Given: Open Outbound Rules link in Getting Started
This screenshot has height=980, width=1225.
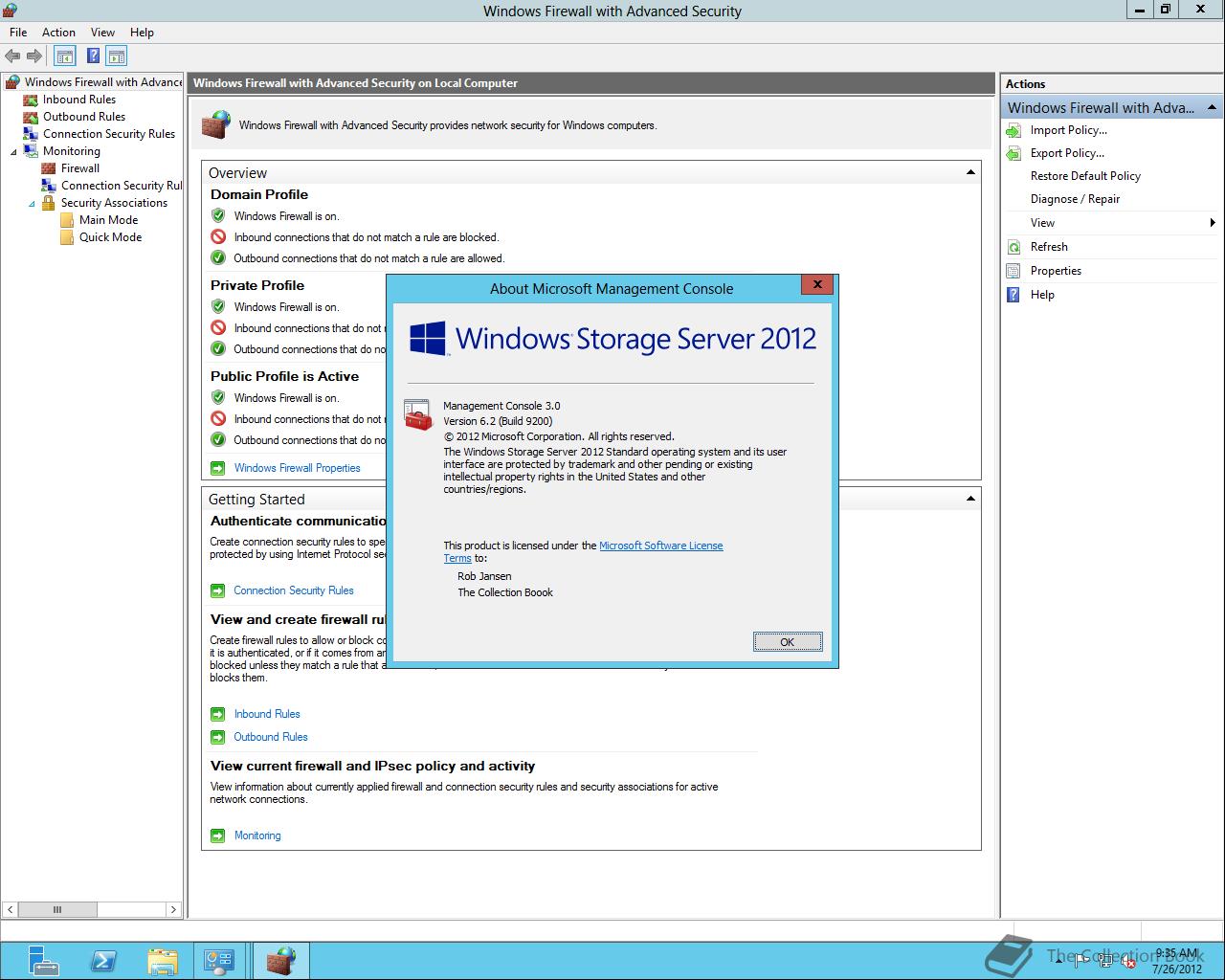Looking at the screenshot, I should pos(271,737).
